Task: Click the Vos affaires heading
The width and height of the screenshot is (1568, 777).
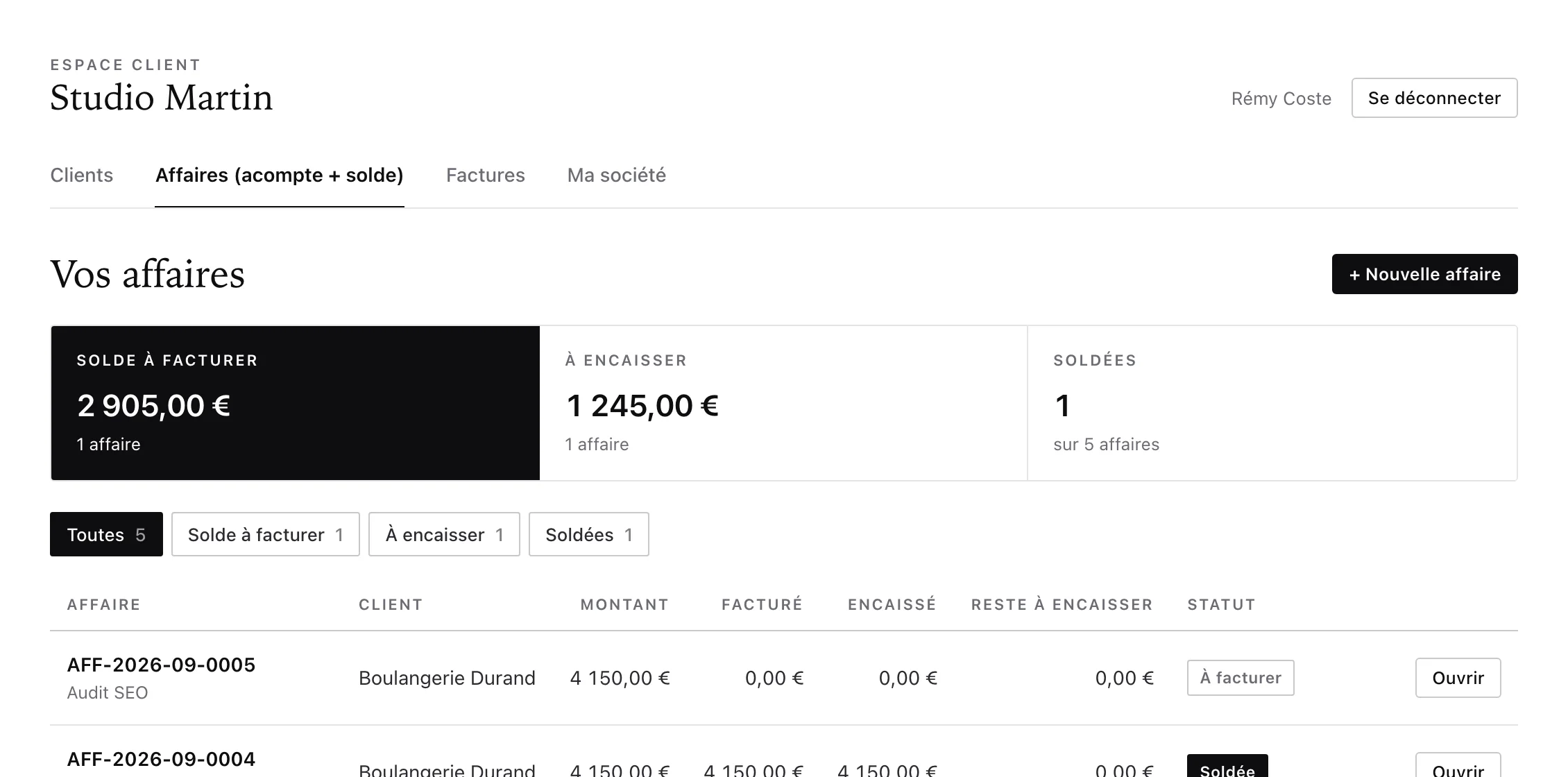Action: point(147,274)
